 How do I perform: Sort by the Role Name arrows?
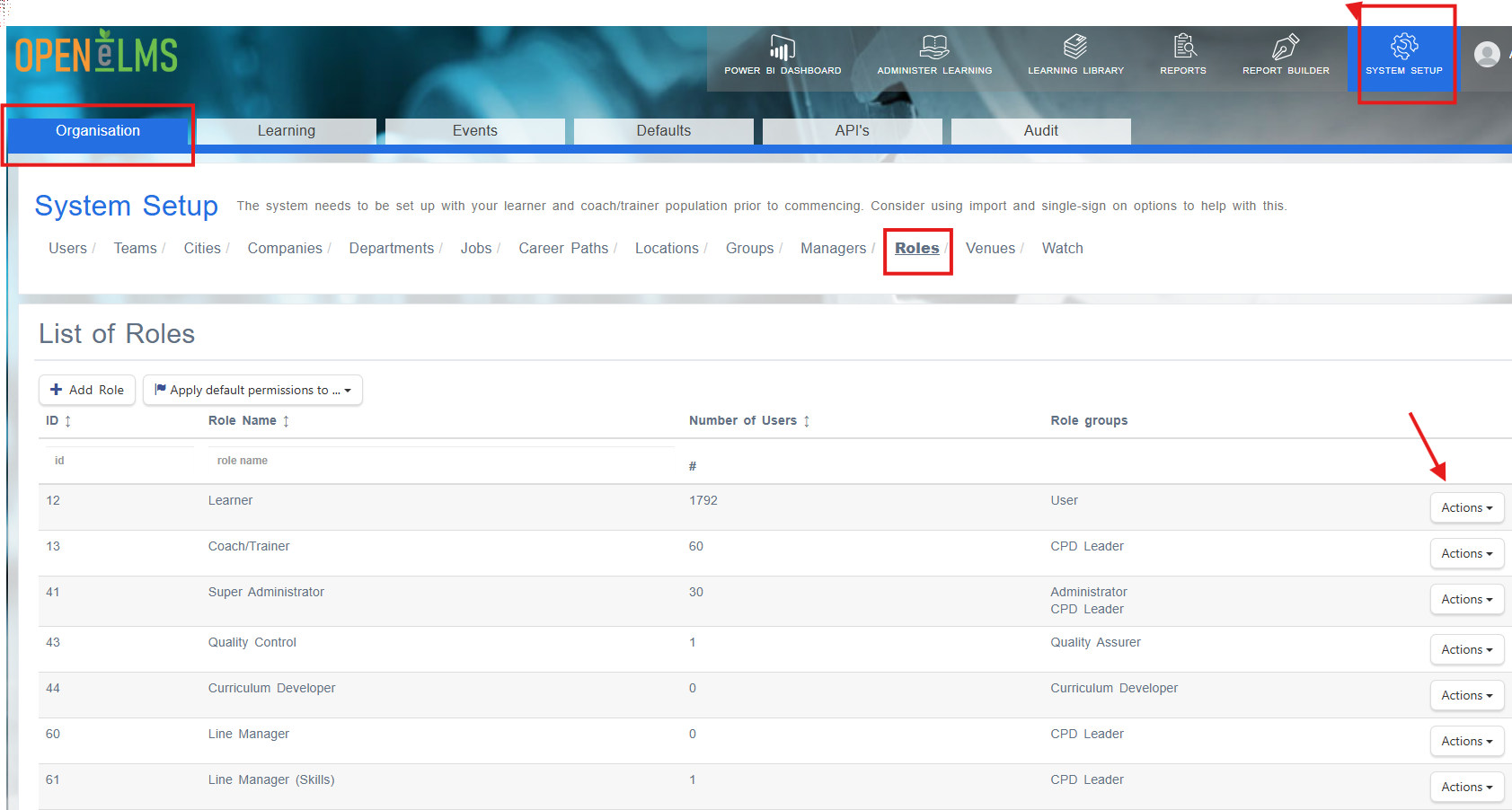pos(286,420)
